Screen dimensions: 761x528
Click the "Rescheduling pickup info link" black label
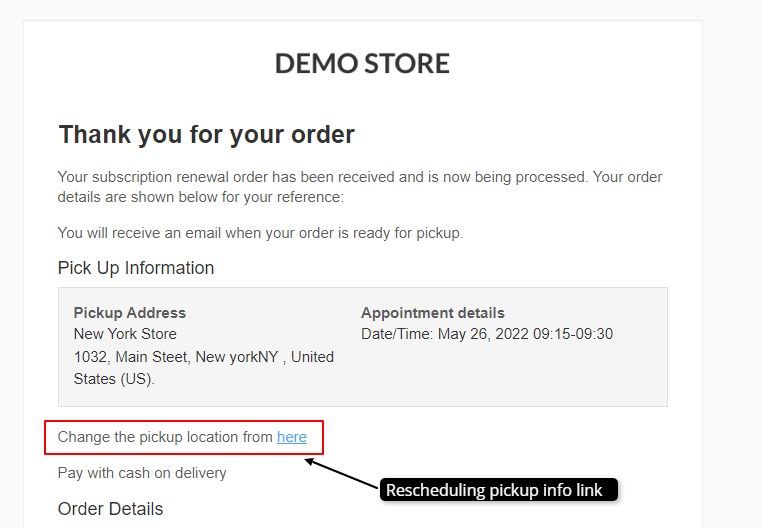click(x=494, y=490)
